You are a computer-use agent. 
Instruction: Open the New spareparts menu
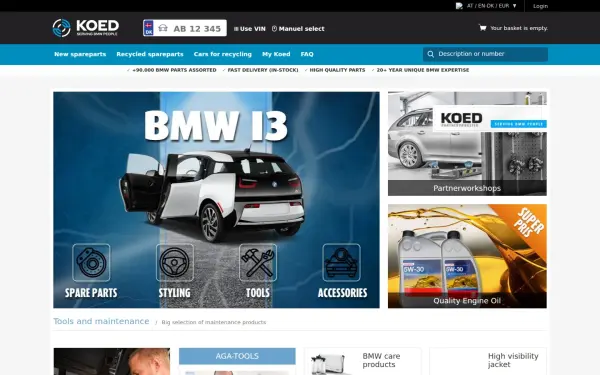[x=80, y=54]
